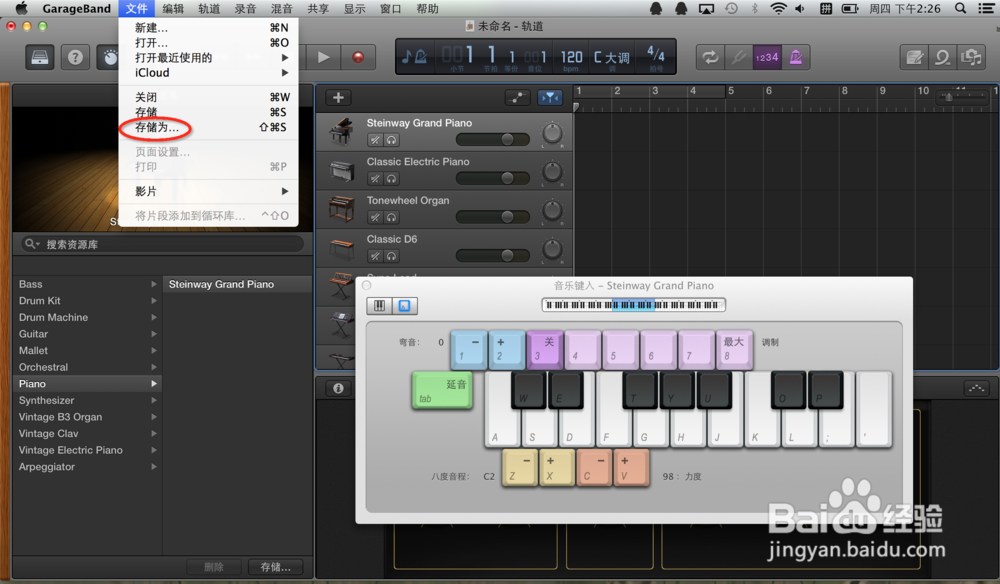
Task: Pitch bend down with key 1
Action: (469, 349)
